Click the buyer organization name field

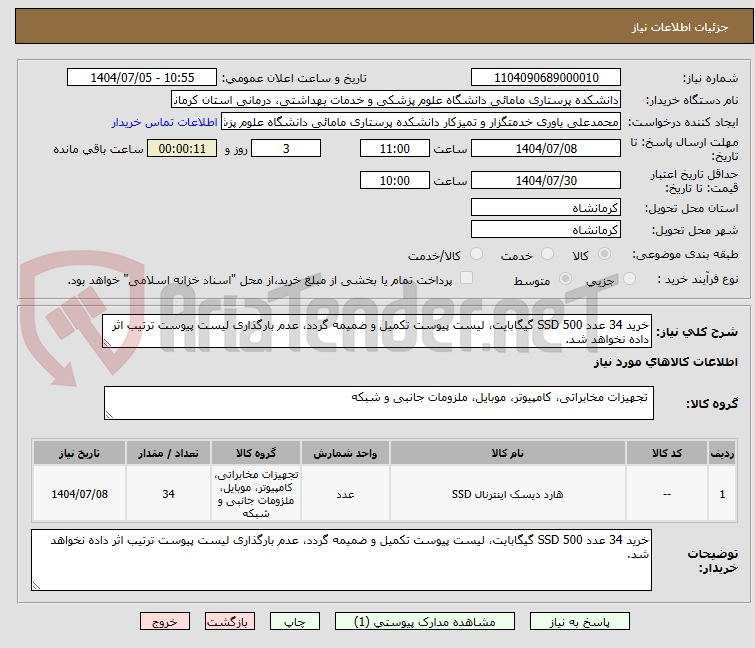coord(396,100)
